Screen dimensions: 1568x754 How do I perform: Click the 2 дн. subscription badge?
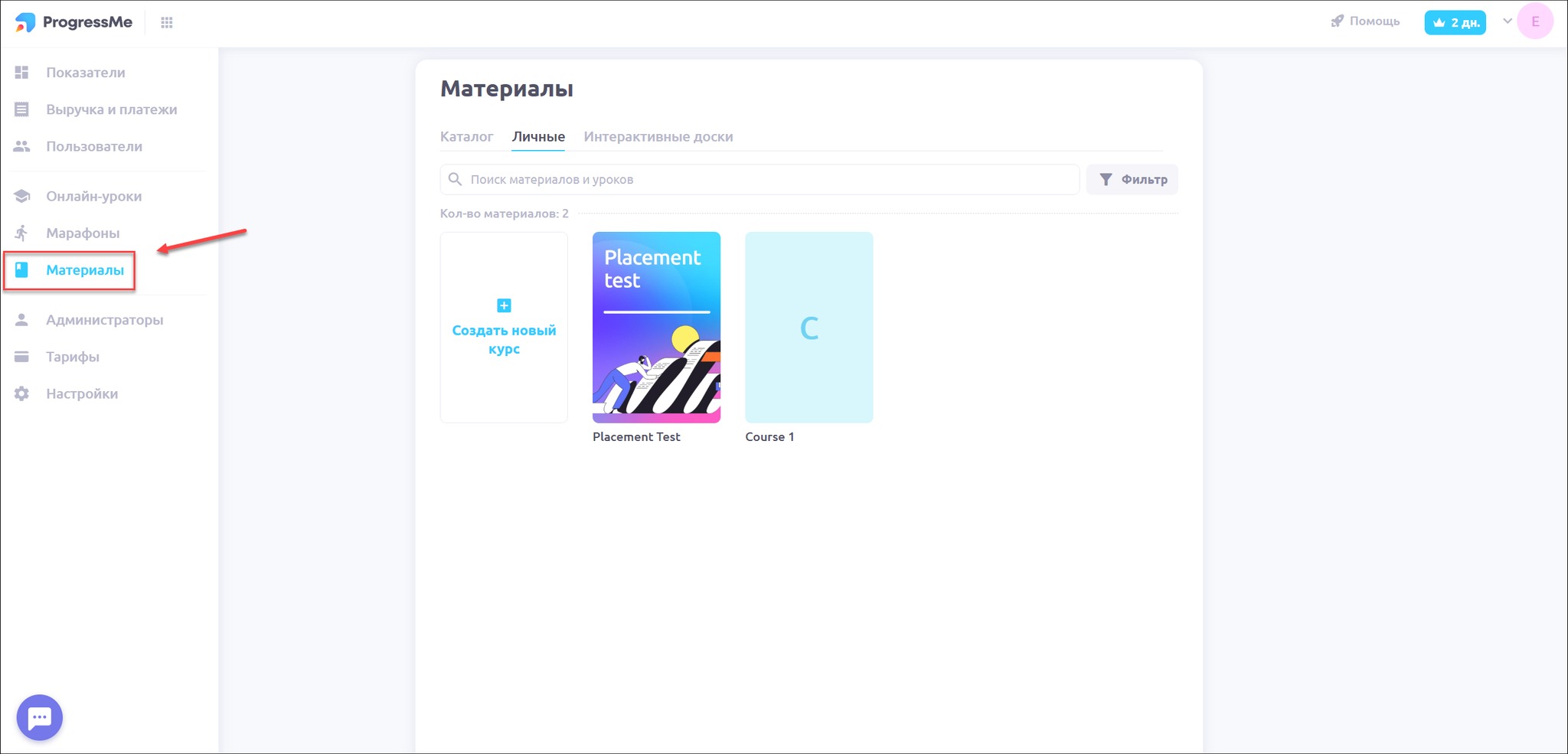1455,22
